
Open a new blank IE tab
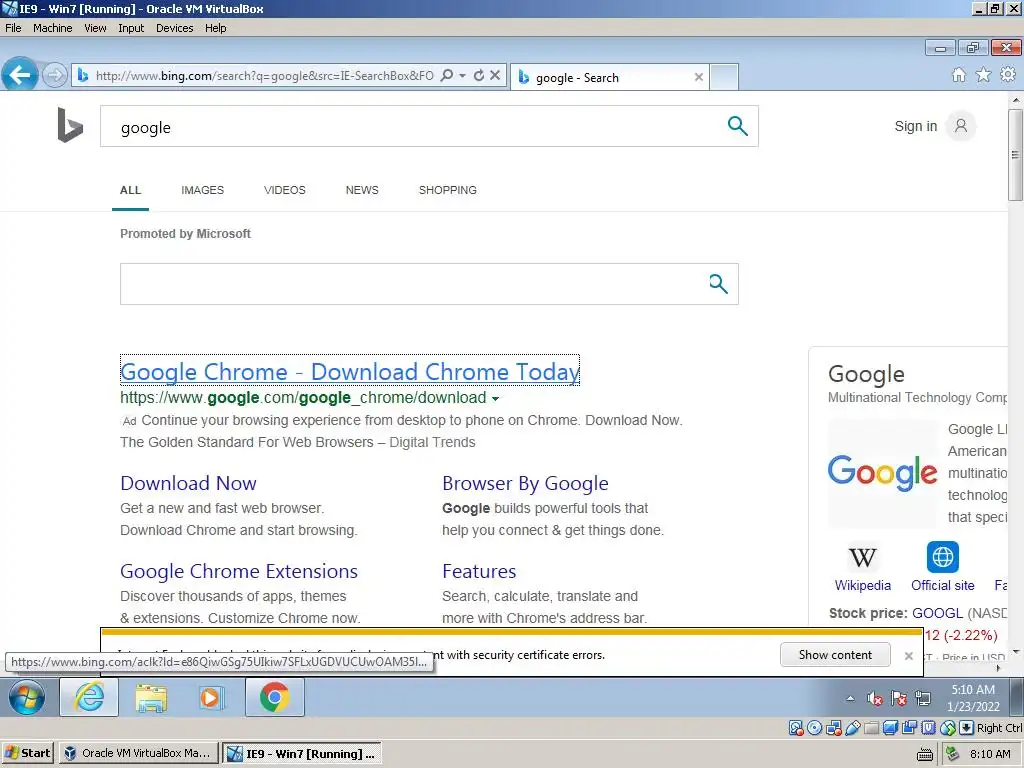(724, 77)
